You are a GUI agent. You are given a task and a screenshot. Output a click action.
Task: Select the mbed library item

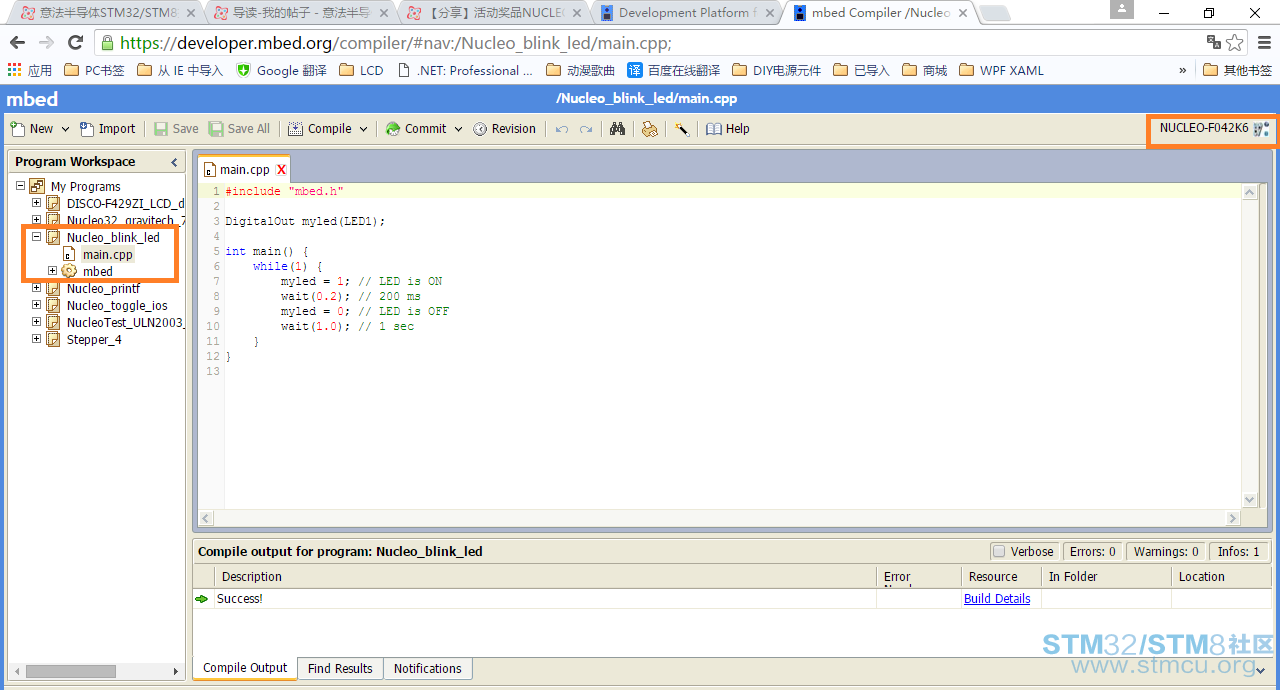97,272
